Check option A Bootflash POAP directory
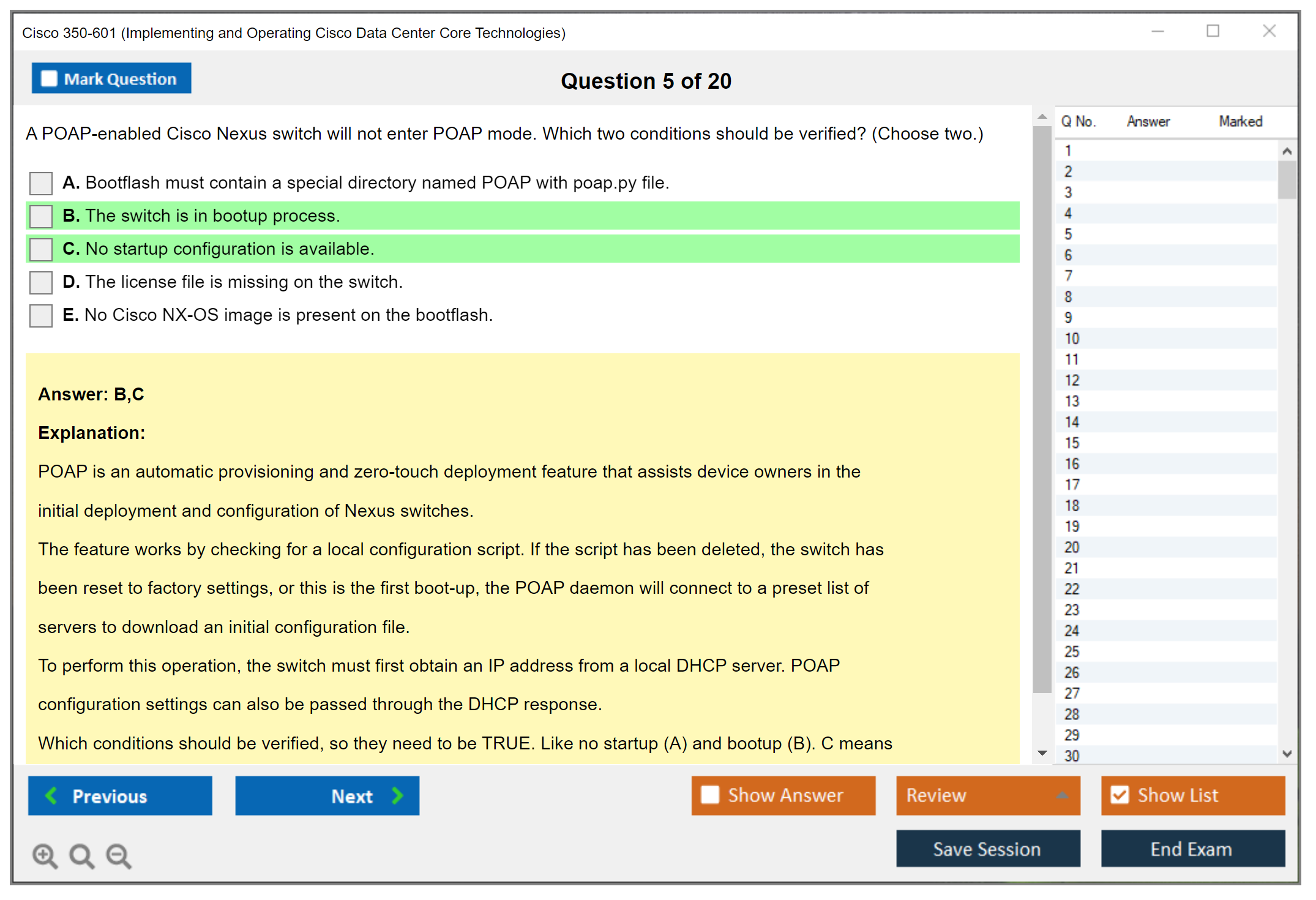1316x900 pixels. pyautogui.click(x=41, y=183)
